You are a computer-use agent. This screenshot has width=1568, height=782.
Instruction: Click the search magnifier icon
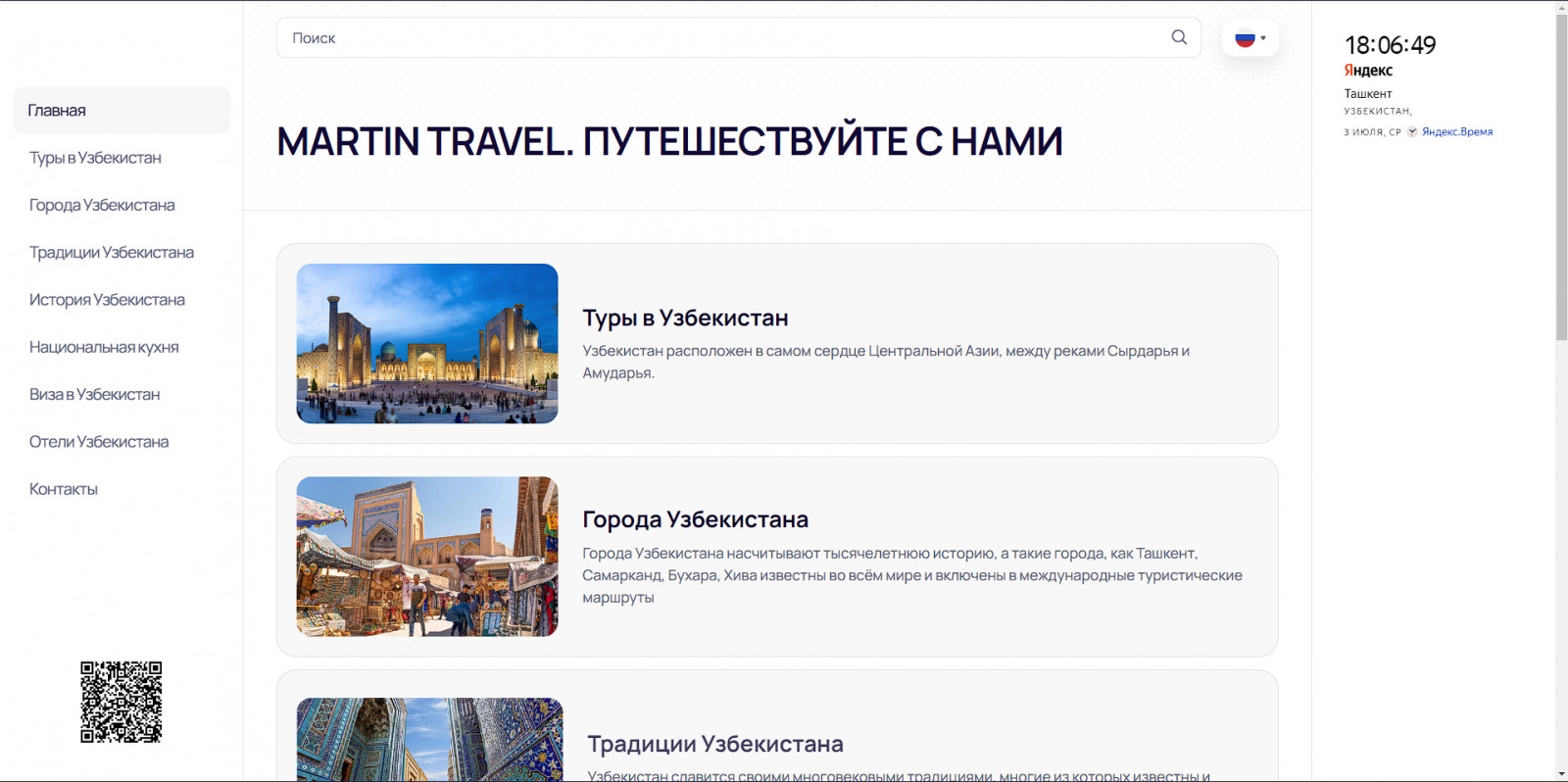pyautogui.click(x=1179, y=37)
